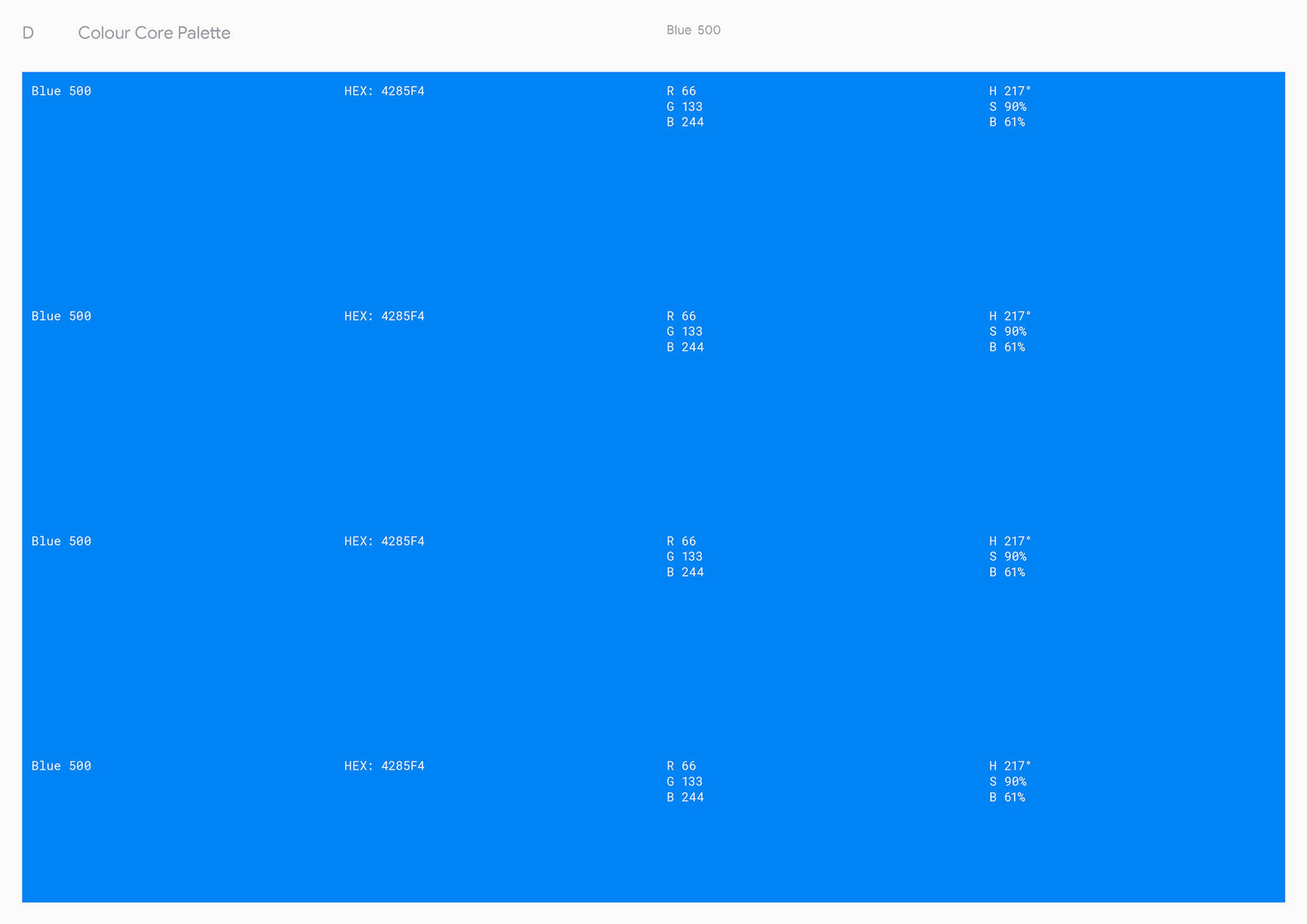Click 'R 66' value in the bottom row
Image resolution: width=1307 pixels, height=924 pixels.
click(x=681, y=766)
